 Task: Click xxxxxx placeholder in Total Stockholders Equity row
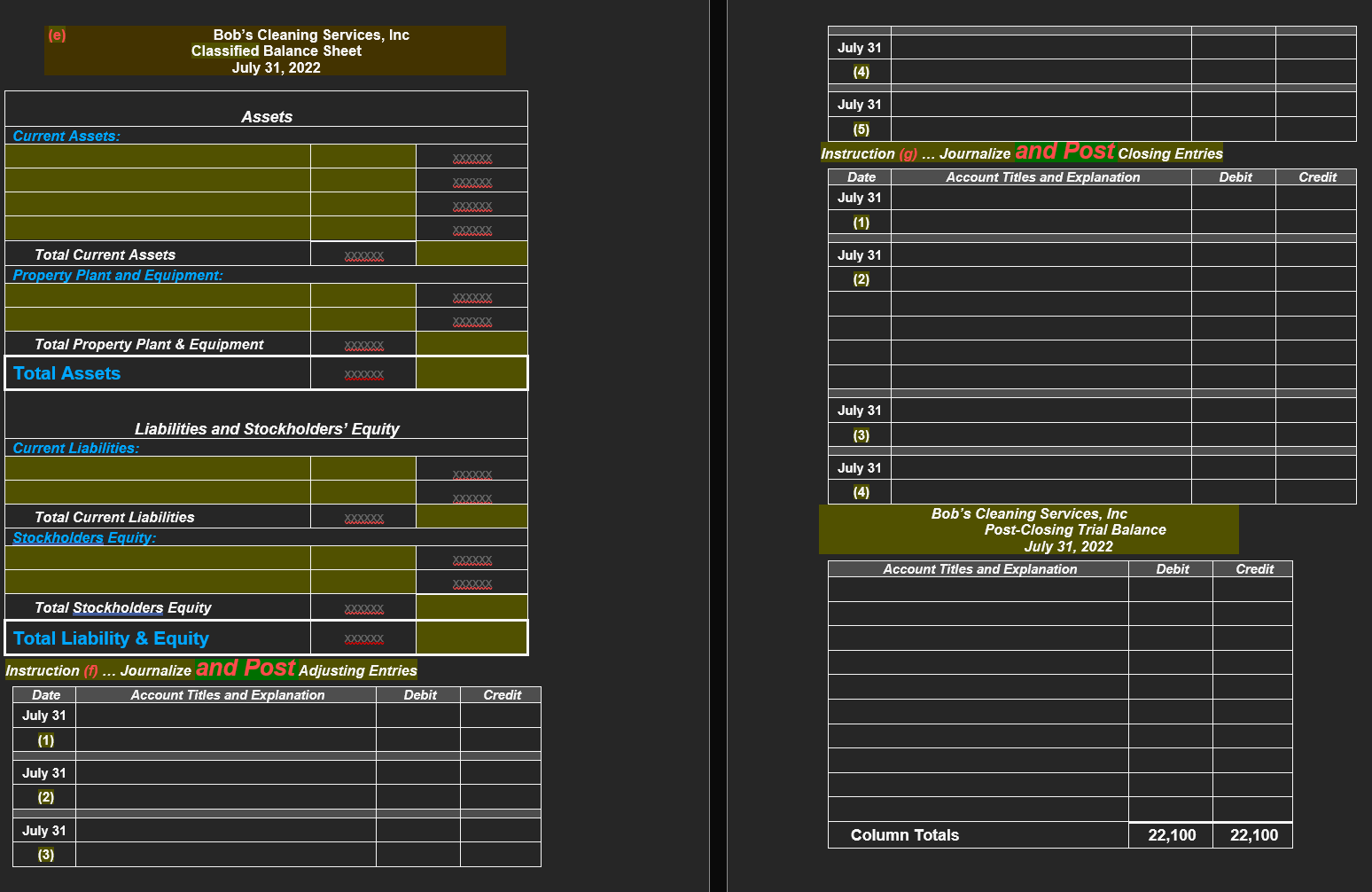click(363, 608)
